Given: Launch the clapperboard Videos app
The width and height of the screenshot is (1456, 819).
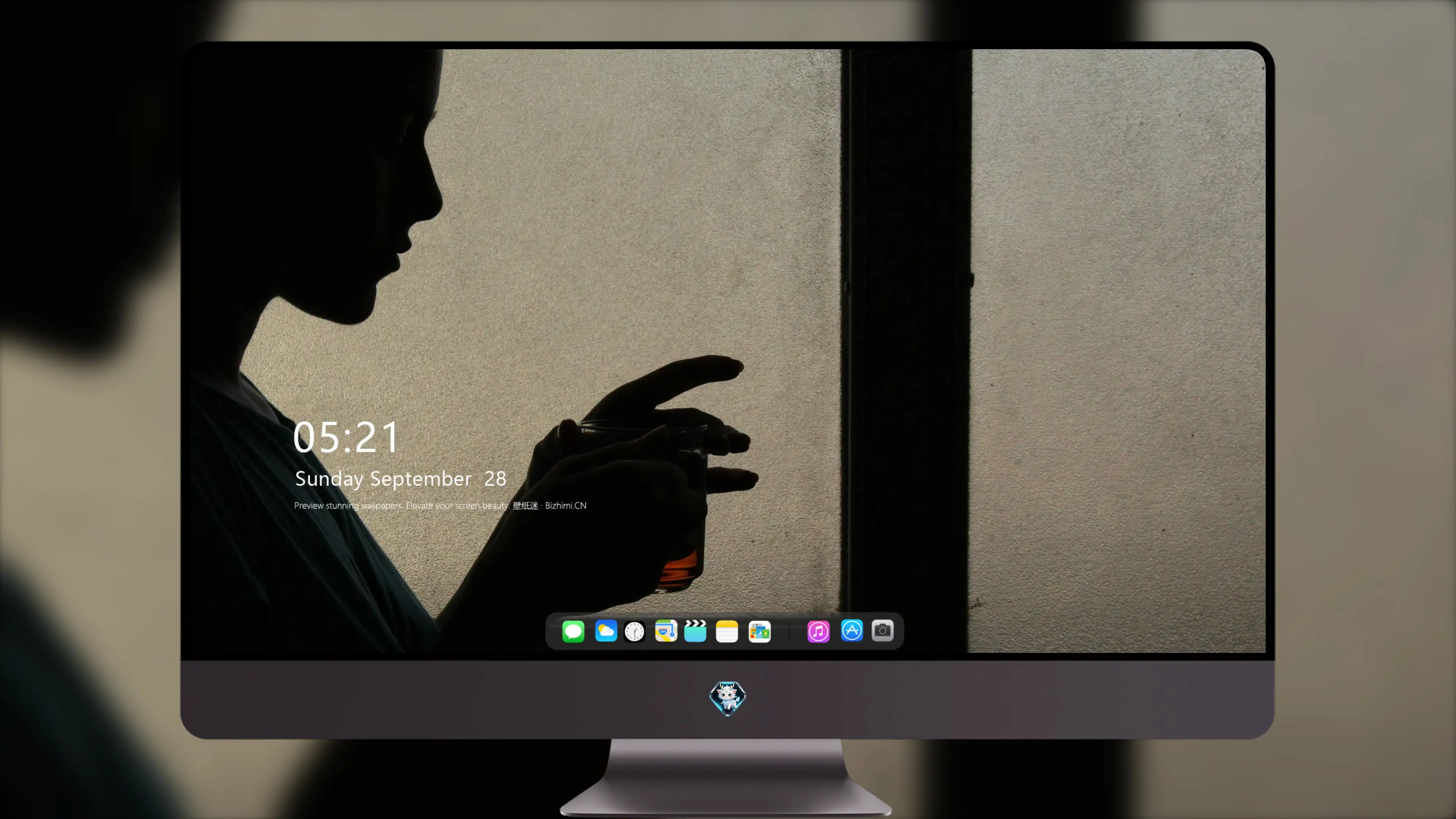Looking at the screenshot, I should pos(695,631).
